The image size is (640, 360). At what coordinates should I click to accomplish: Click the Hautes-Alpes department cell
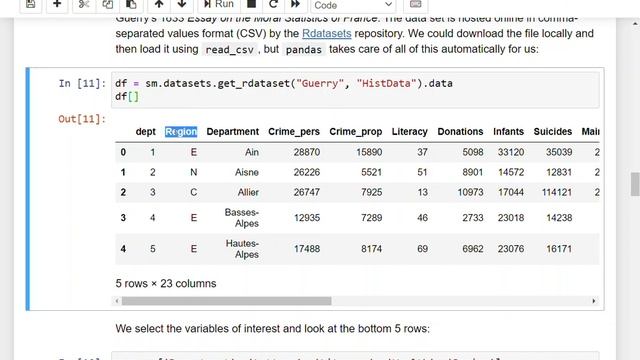pos(242,249)
